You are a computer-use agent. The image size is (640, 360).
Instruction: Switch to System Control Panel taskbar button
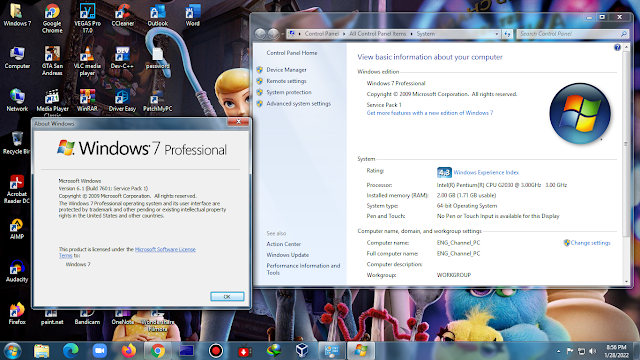coord(332,351)
